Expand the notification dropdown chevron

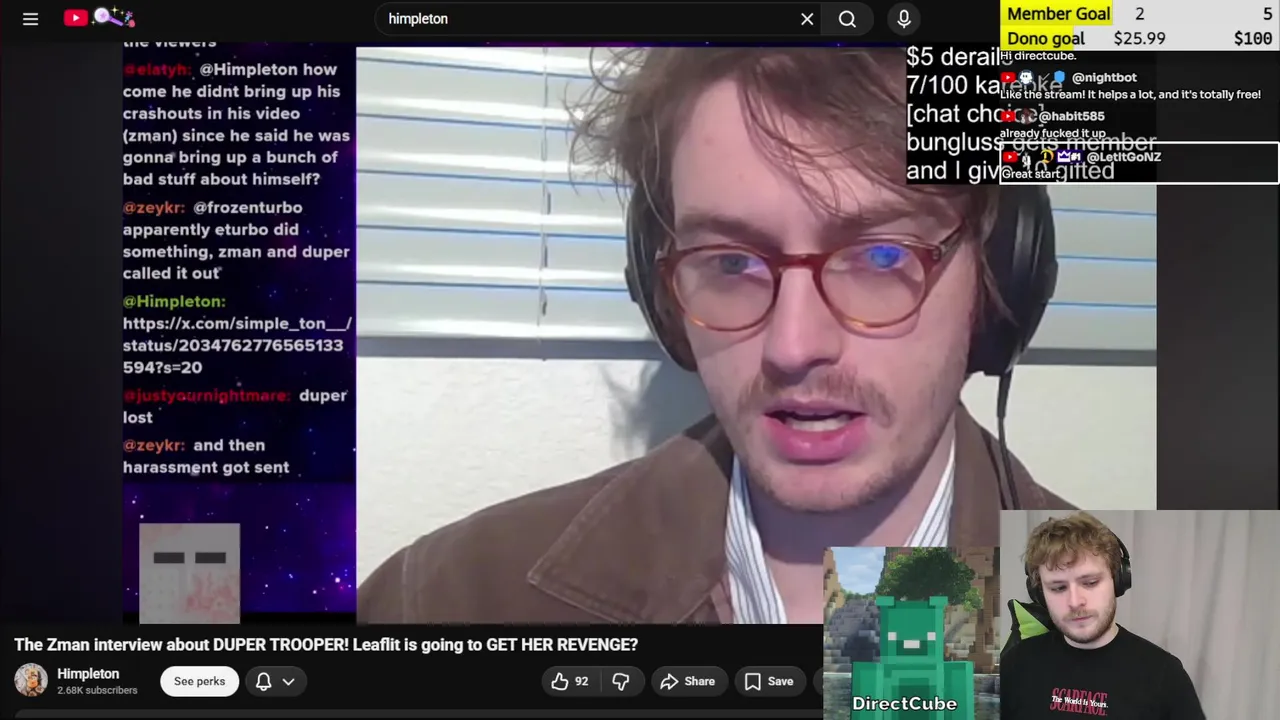click(288, 682)
